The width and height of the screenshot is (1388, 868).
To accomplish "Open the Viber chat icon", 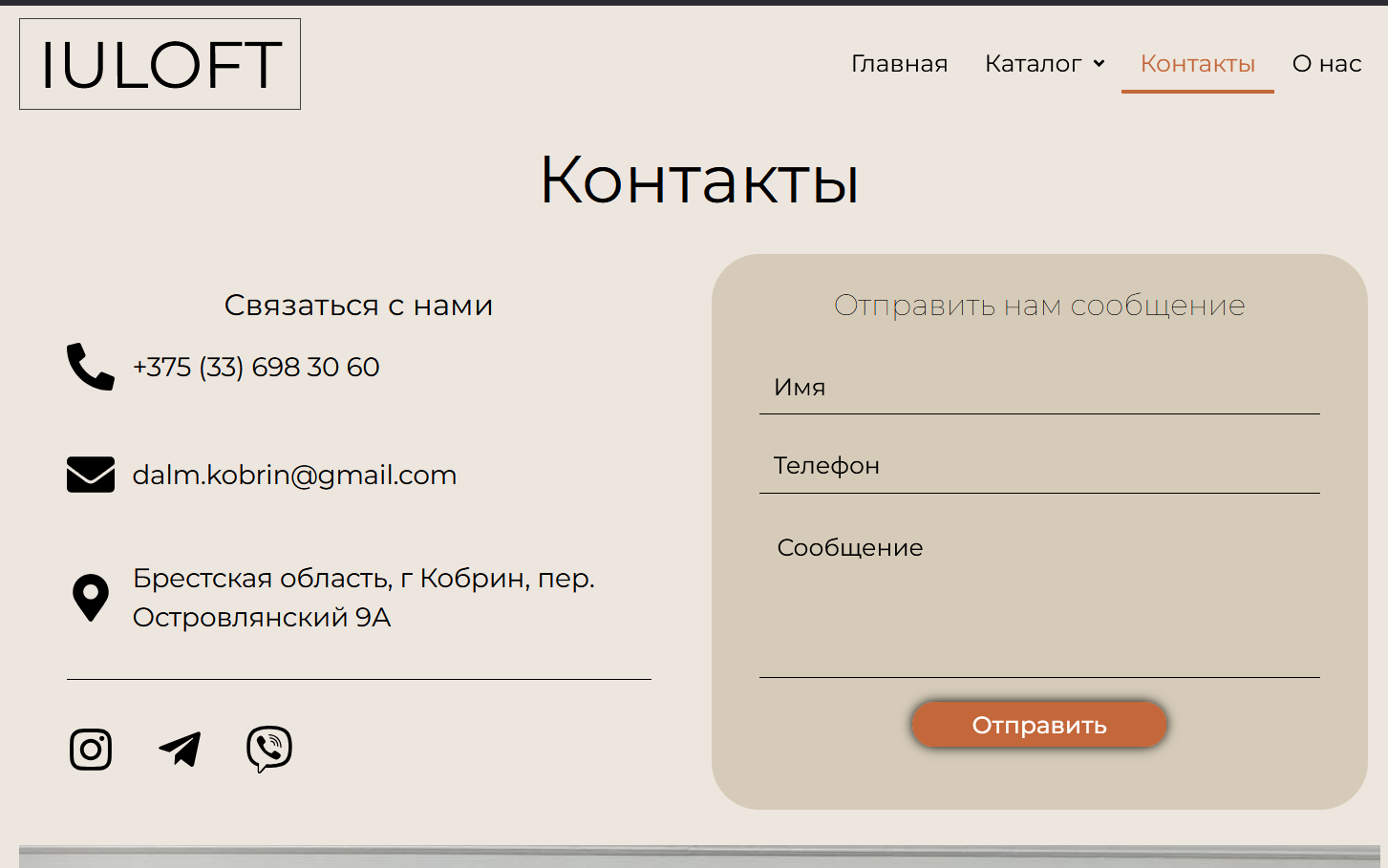I will pyautogui.click(x=269, y=750).
